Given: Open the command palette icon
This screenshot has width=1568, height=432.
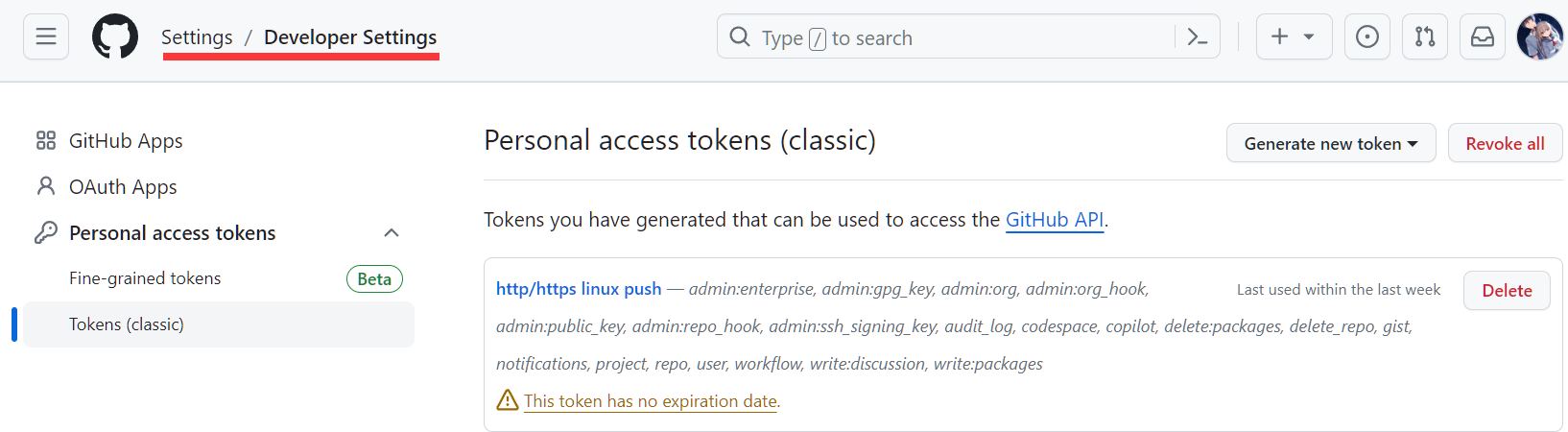Looking at the screenshot, I should (x=1197, y=37).
